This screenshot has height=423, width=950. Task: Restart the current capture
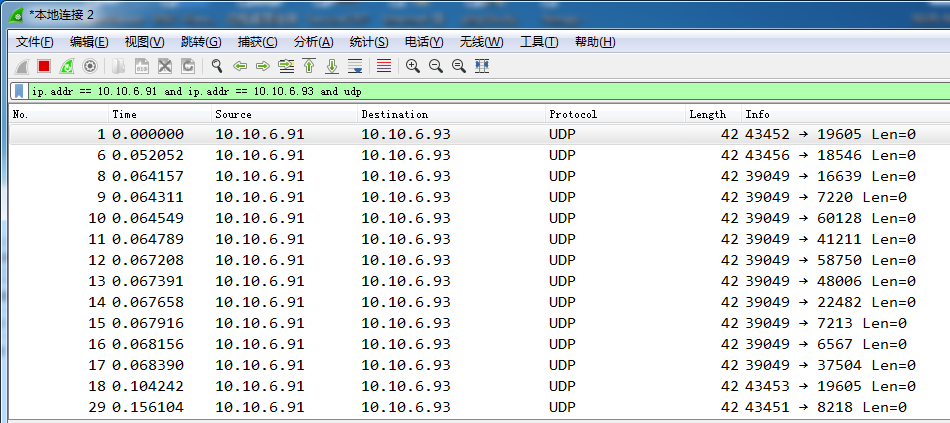67,66
